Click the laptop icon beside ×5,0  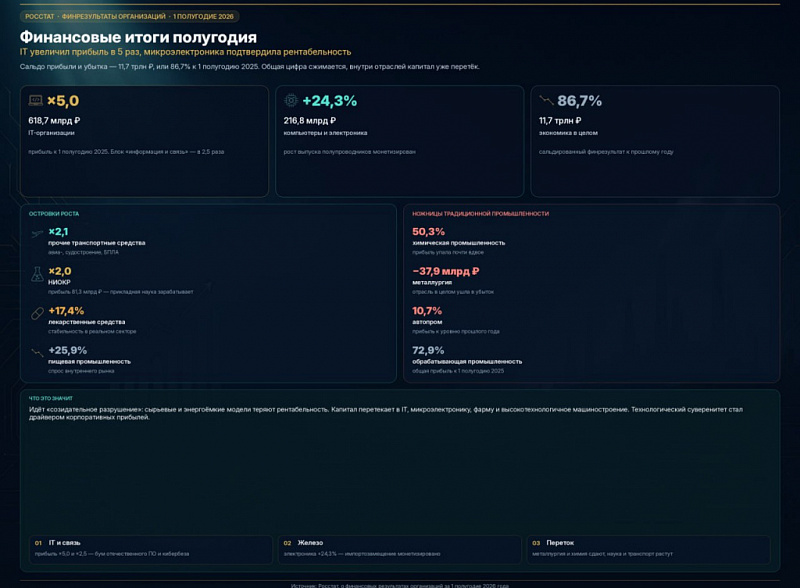tap(36, 101)
